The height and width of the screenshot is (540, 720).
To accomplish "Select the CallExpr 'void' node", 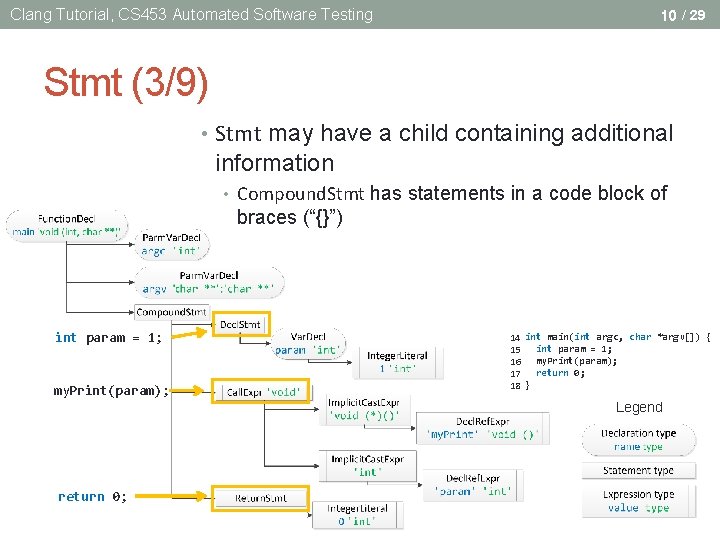I will coord(260,392).
